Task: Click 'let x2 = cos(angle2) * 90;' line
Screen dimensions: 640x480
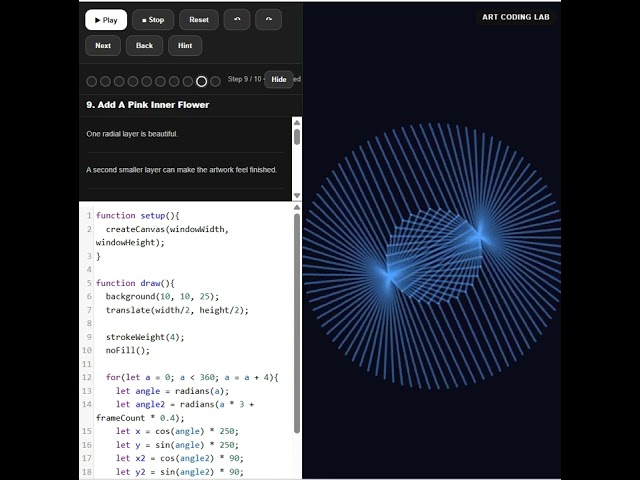Action: [180, 458]
